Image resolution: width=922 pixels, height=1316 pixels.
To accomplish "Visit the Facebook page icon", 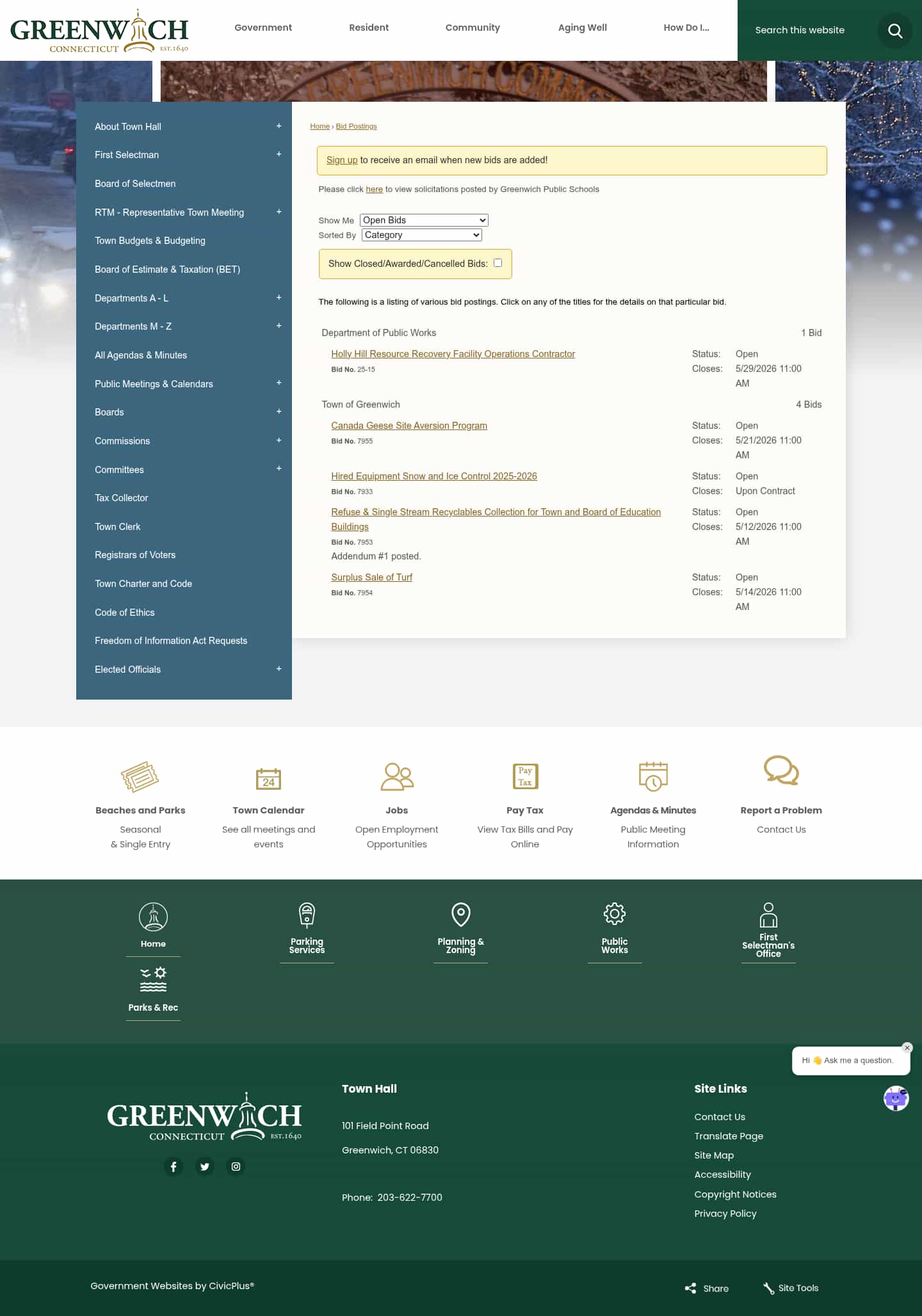I will (174, 1167).
